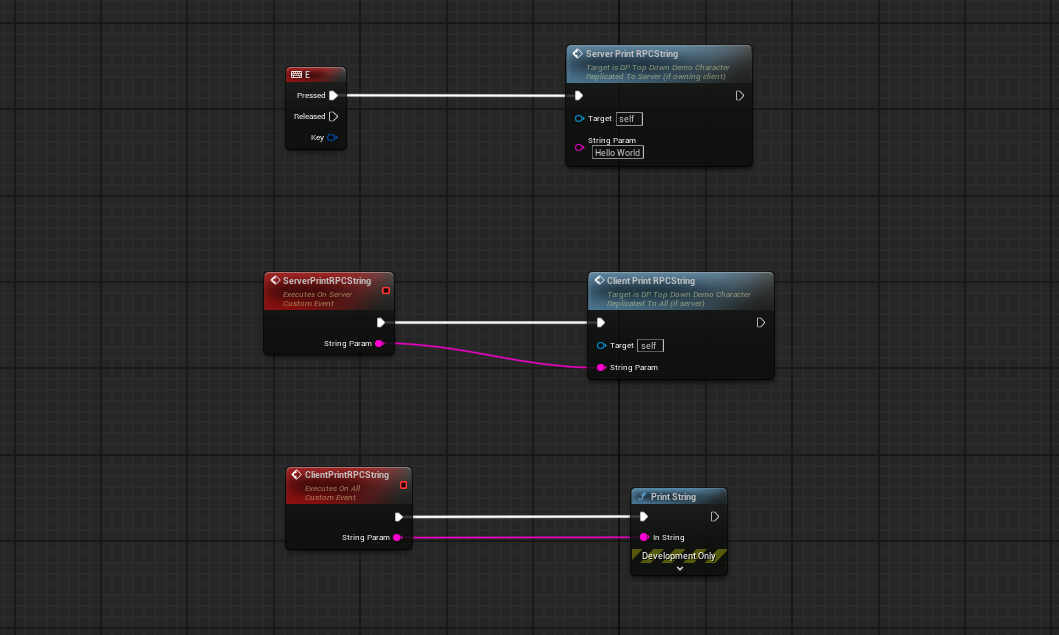Click the In String pin on Print String
1059x635 pixels.
643,537
